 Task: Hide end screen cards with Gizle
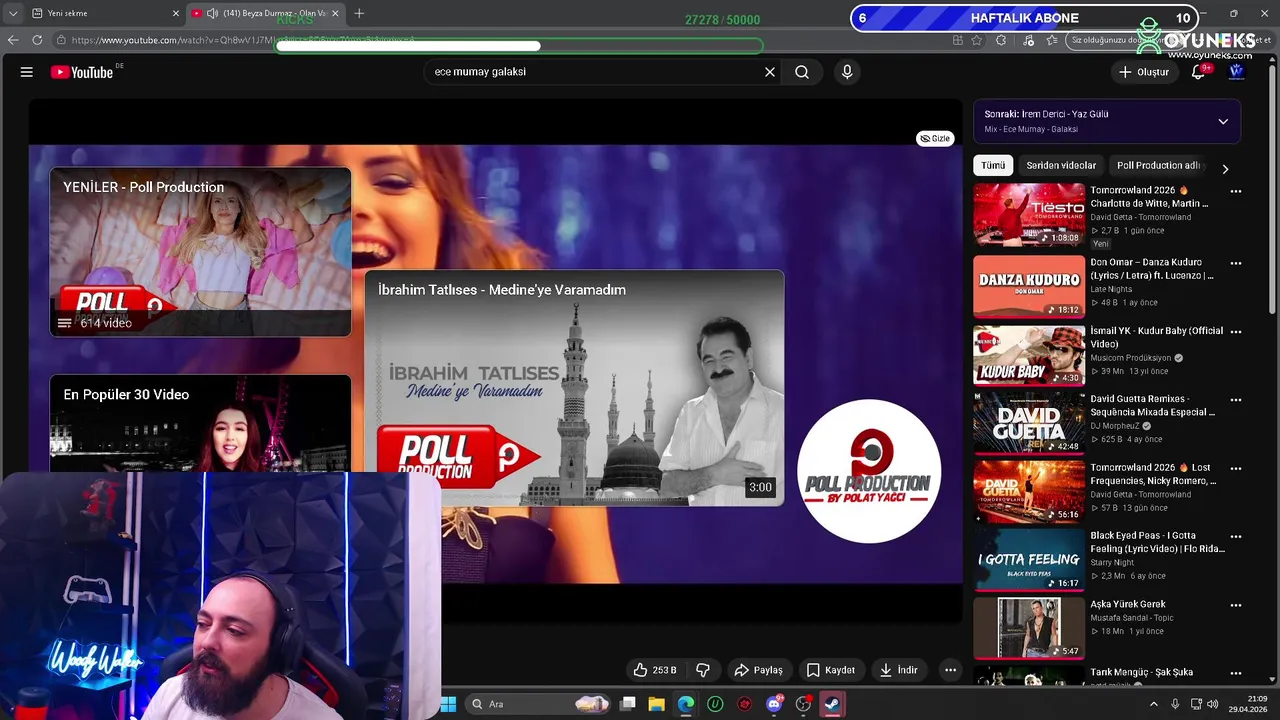click(935, 139)
